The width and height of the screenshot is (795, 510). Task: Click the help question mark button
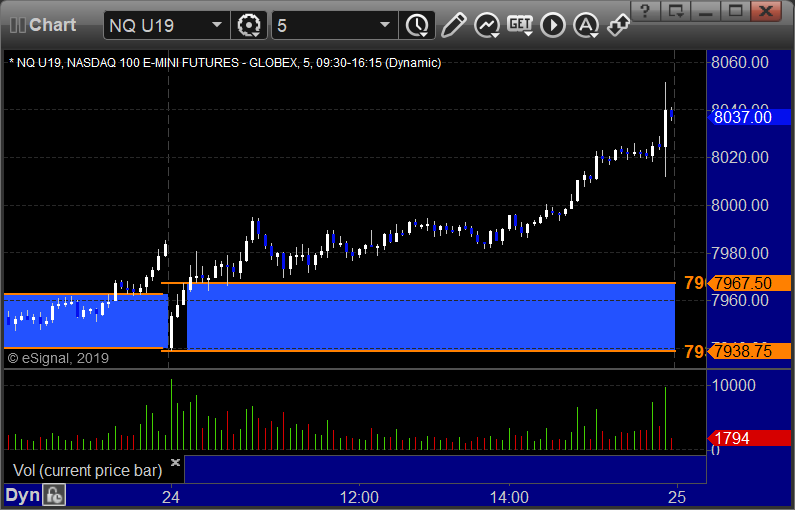pos(645,11)
